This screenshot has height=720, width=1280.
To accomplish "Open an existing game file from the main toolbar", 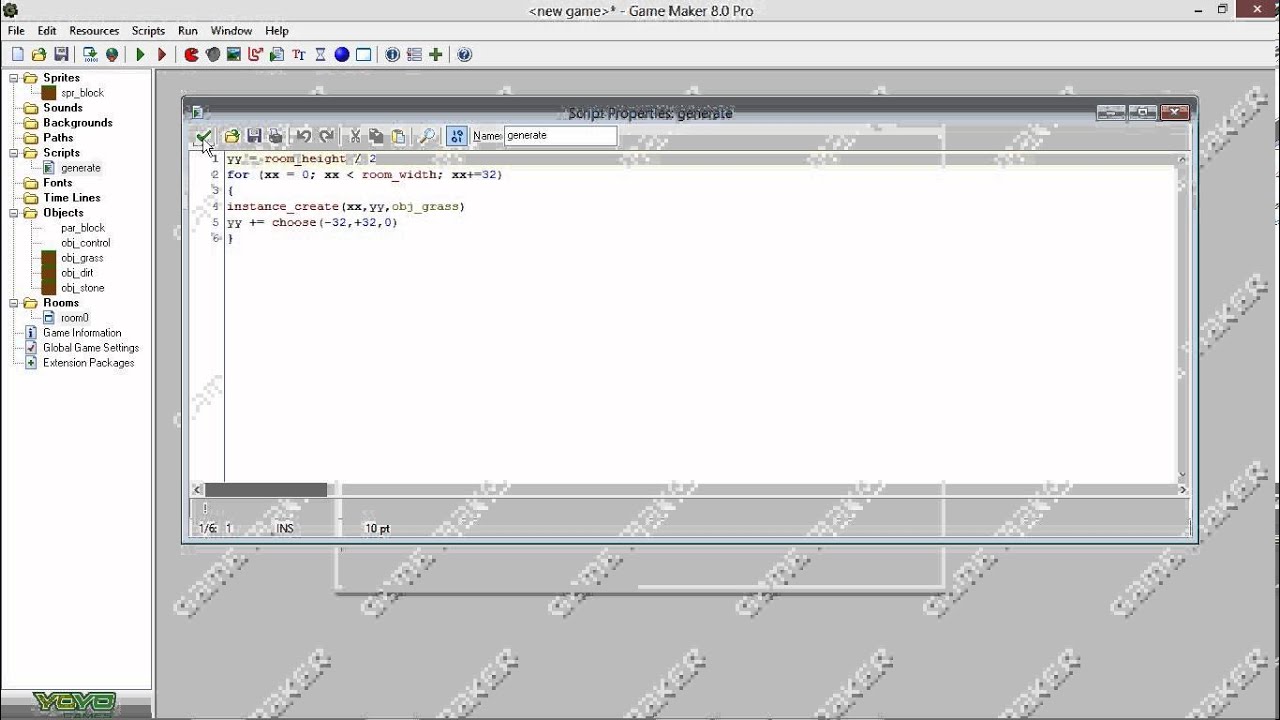I will click(39, 55).
